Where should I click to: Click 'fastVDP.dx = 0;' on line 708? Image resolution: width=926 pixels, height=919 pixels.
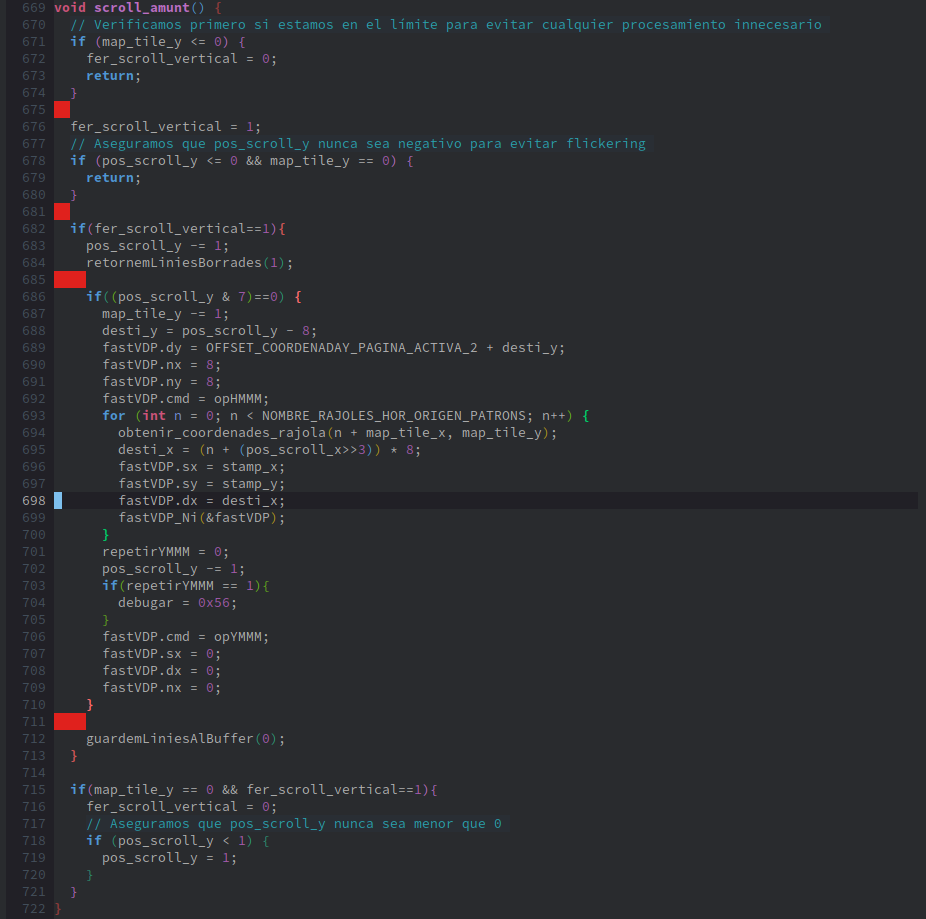(x=162, y=671)
